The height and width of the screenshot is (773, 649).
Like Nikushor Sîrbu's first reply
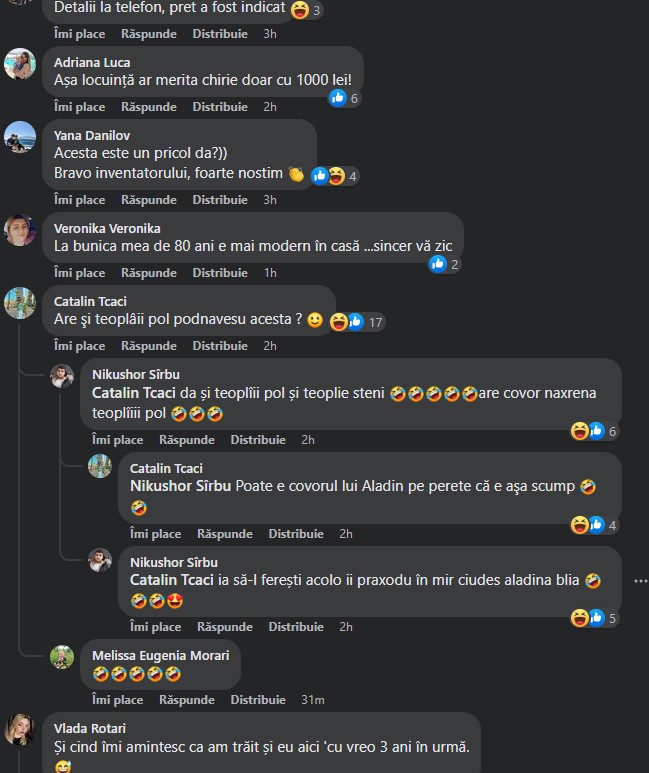click(x=117, y=440)
